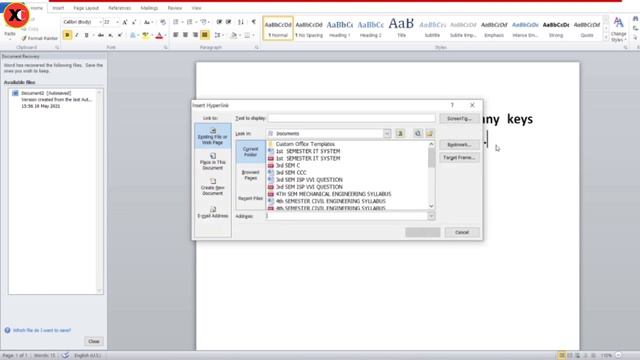Click Decrease Indent icon

click(x=219, y=22)
